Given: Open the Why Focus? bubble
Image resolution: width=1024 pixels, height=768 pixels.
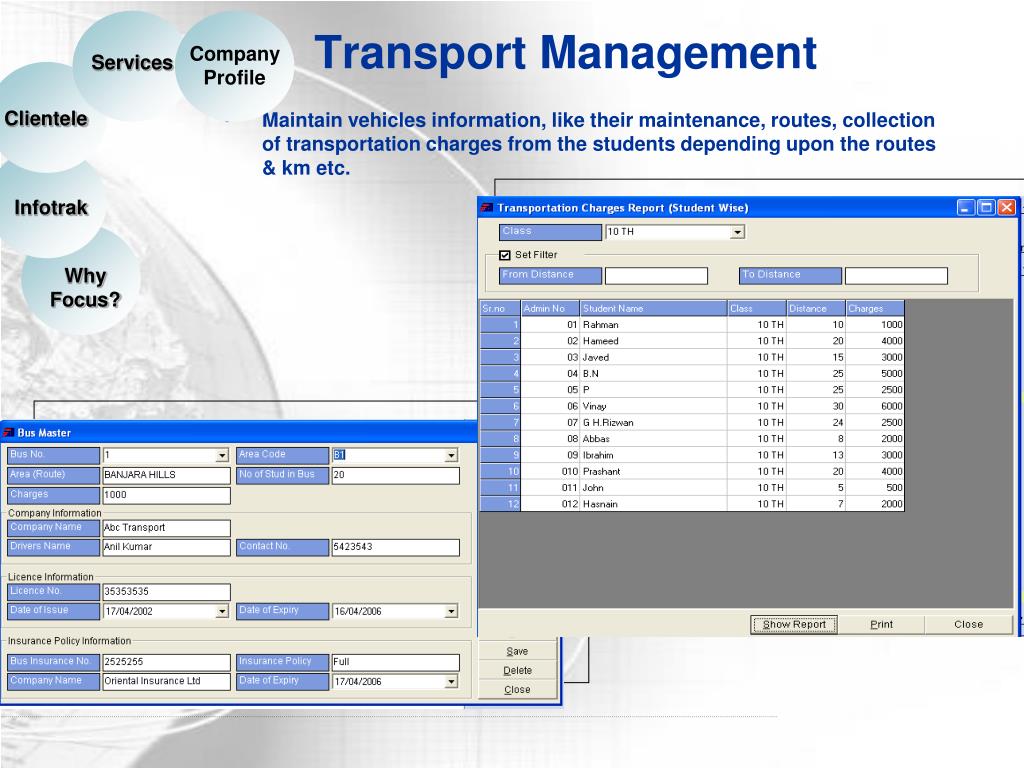Looking at the screenshot, I should click(85, 287).
